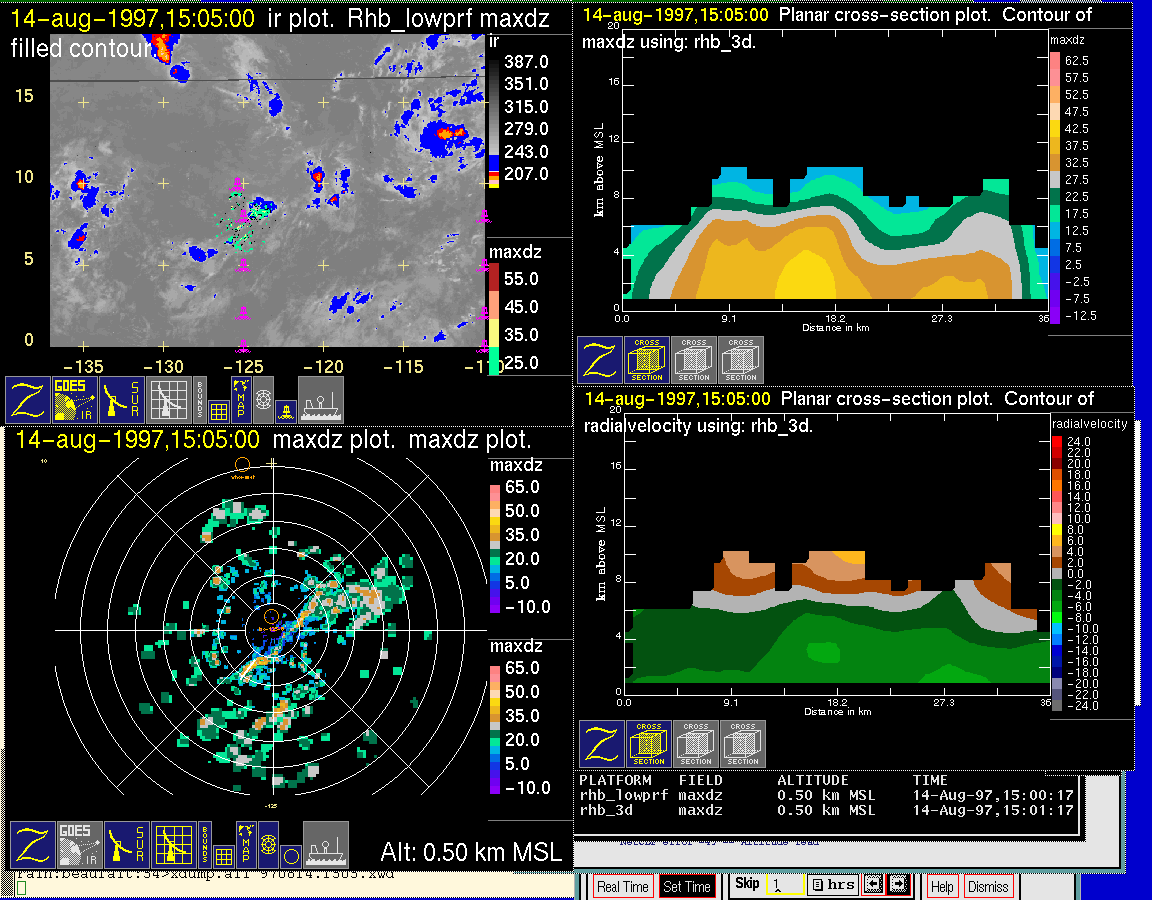
Task: Click the Z icon in IR plot toolbar
Action: [29, 399]
